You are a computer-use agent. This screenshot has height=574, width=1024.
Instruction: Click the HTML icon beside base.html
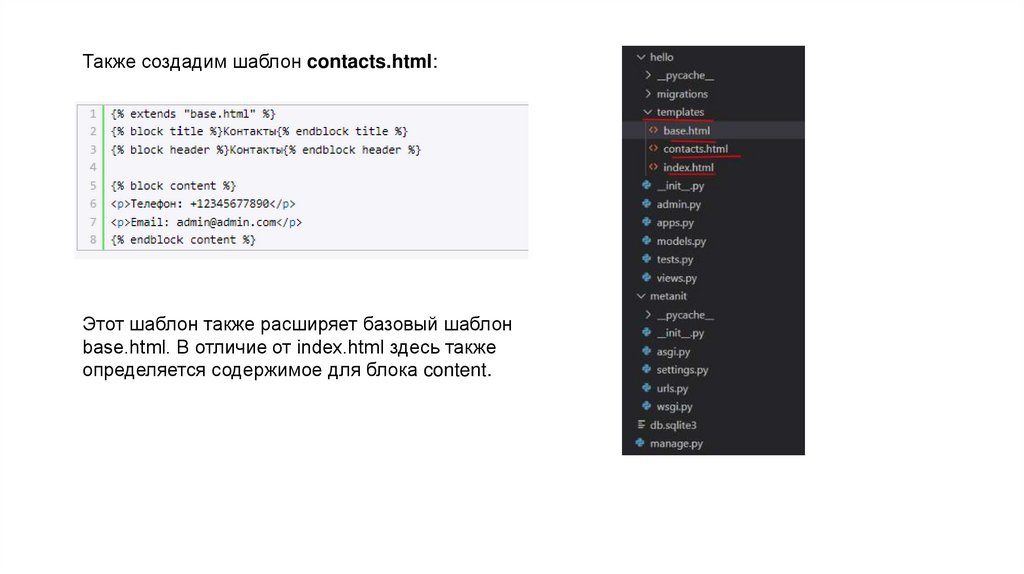pos(653,131)
